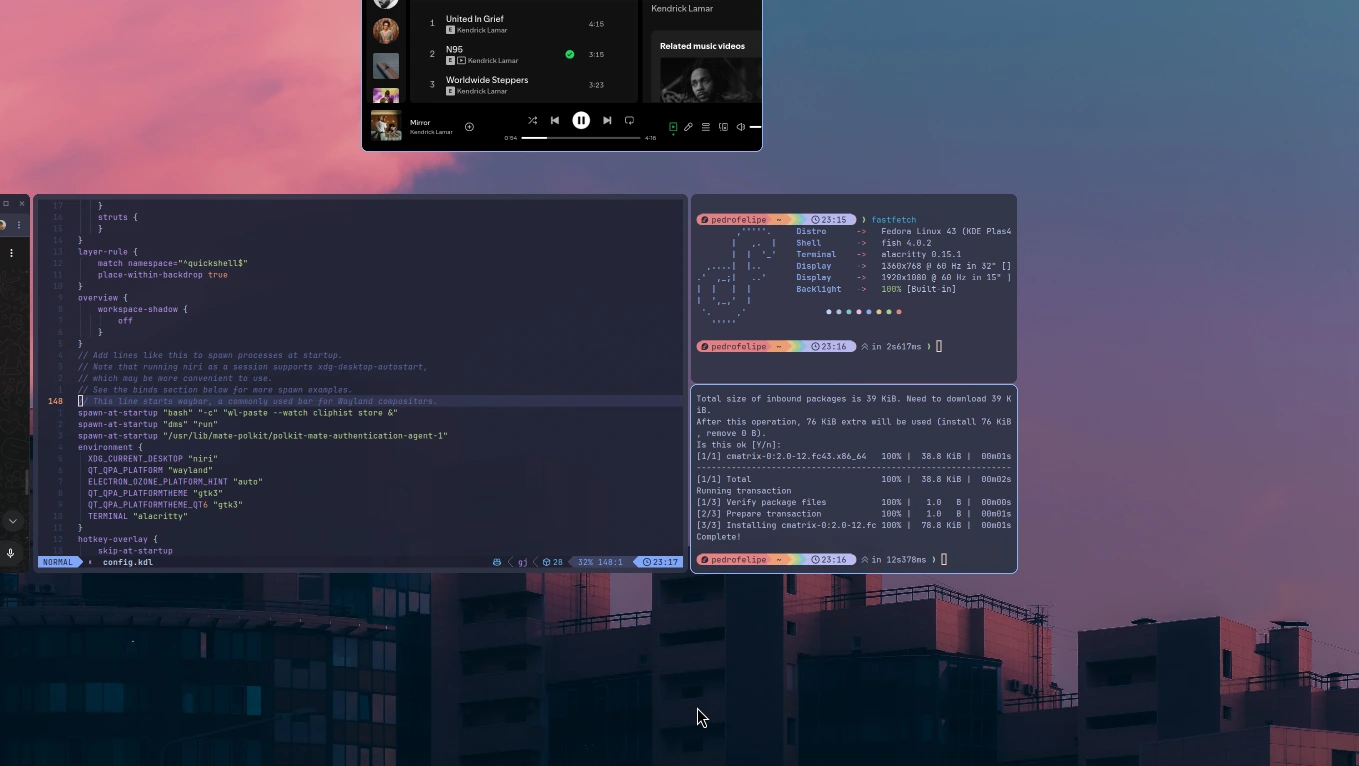Viewport: 1359px width, 766px height.
Task: Open the connect to device menu
Action: [723, 127]
